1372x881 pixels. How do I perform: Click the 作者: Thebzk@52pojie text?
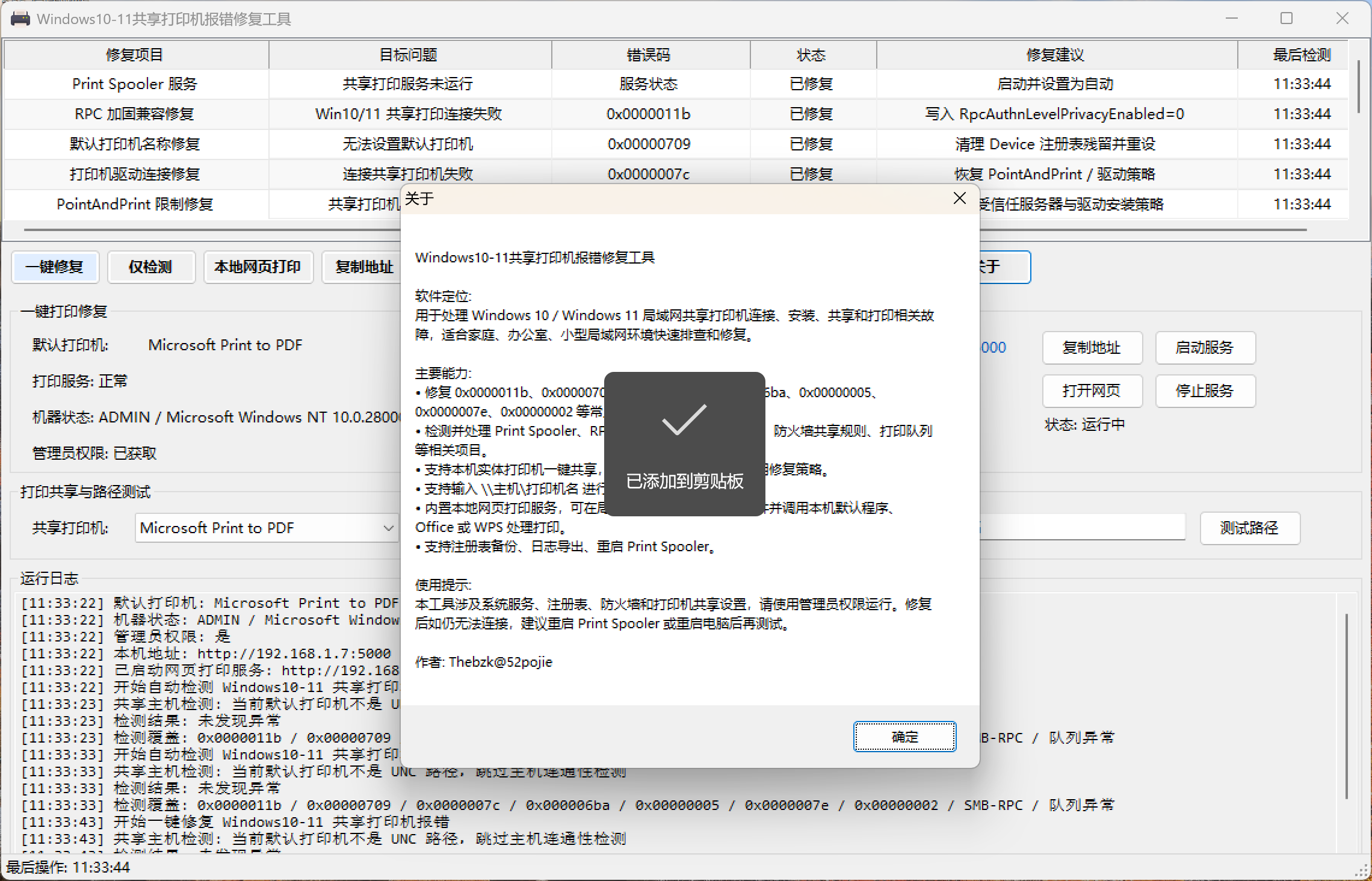point(483,662)
